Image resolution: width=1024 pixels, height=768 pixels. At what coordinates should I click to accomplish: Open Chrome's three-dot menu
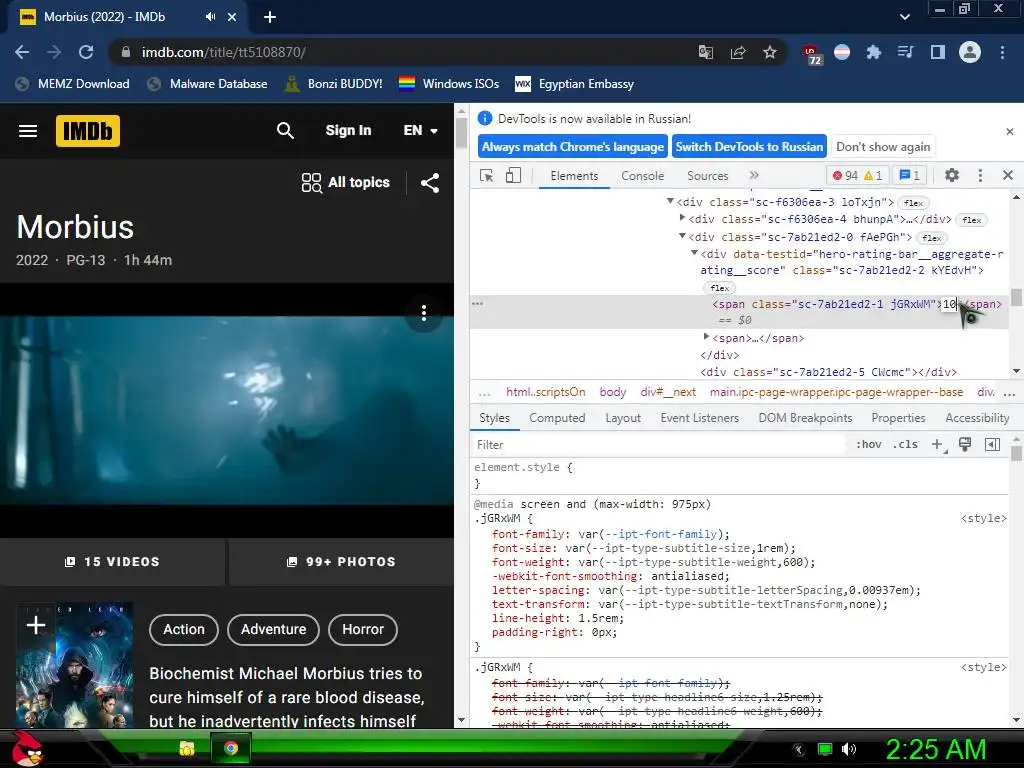(1002, 52)
